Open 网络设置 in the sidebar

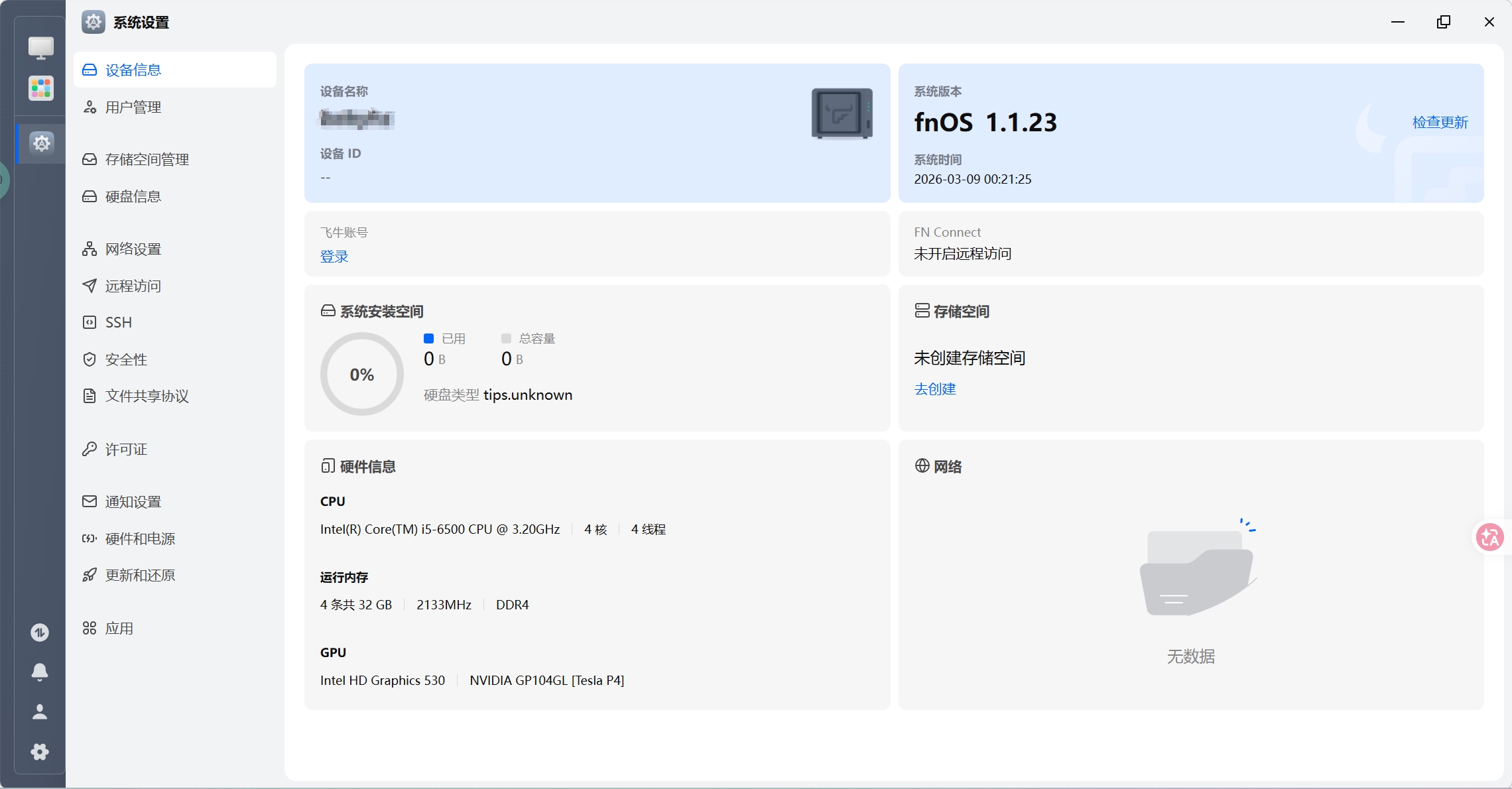coord(133,249)
